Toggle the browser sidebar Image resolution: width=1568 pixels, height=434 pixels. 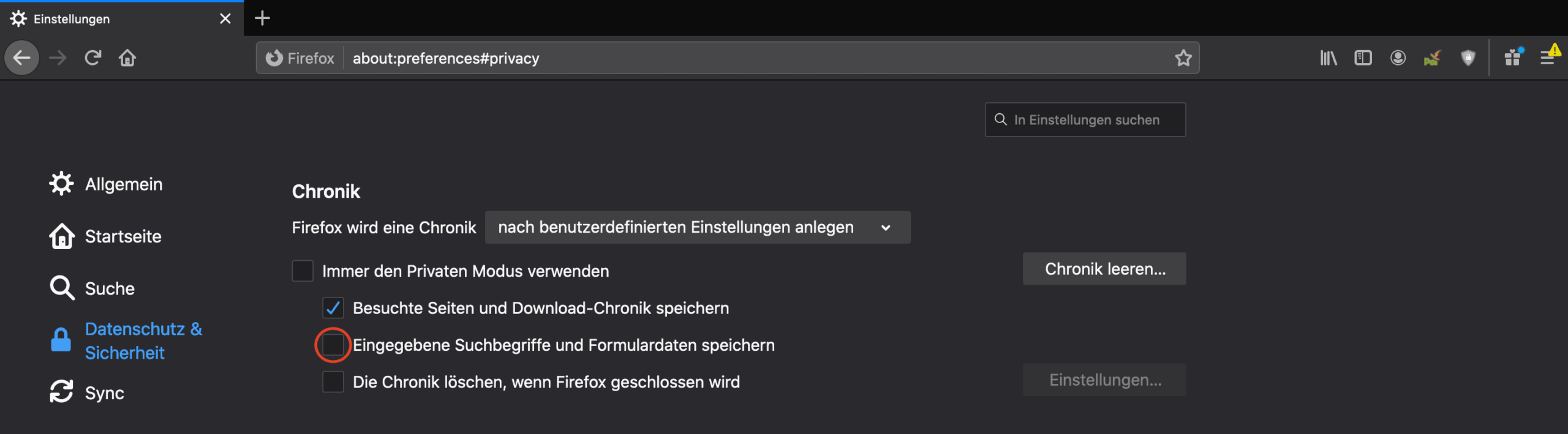tap(1363, 58)
